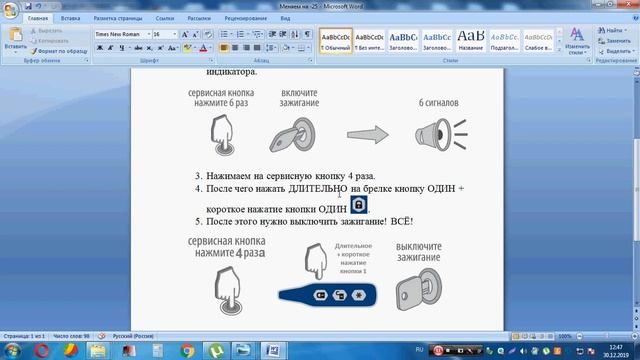Toggle strikethrough formatting
Image resolution: width=640 pixels, height=360 pixels.
pyautogui.click(x=138, y=48)
